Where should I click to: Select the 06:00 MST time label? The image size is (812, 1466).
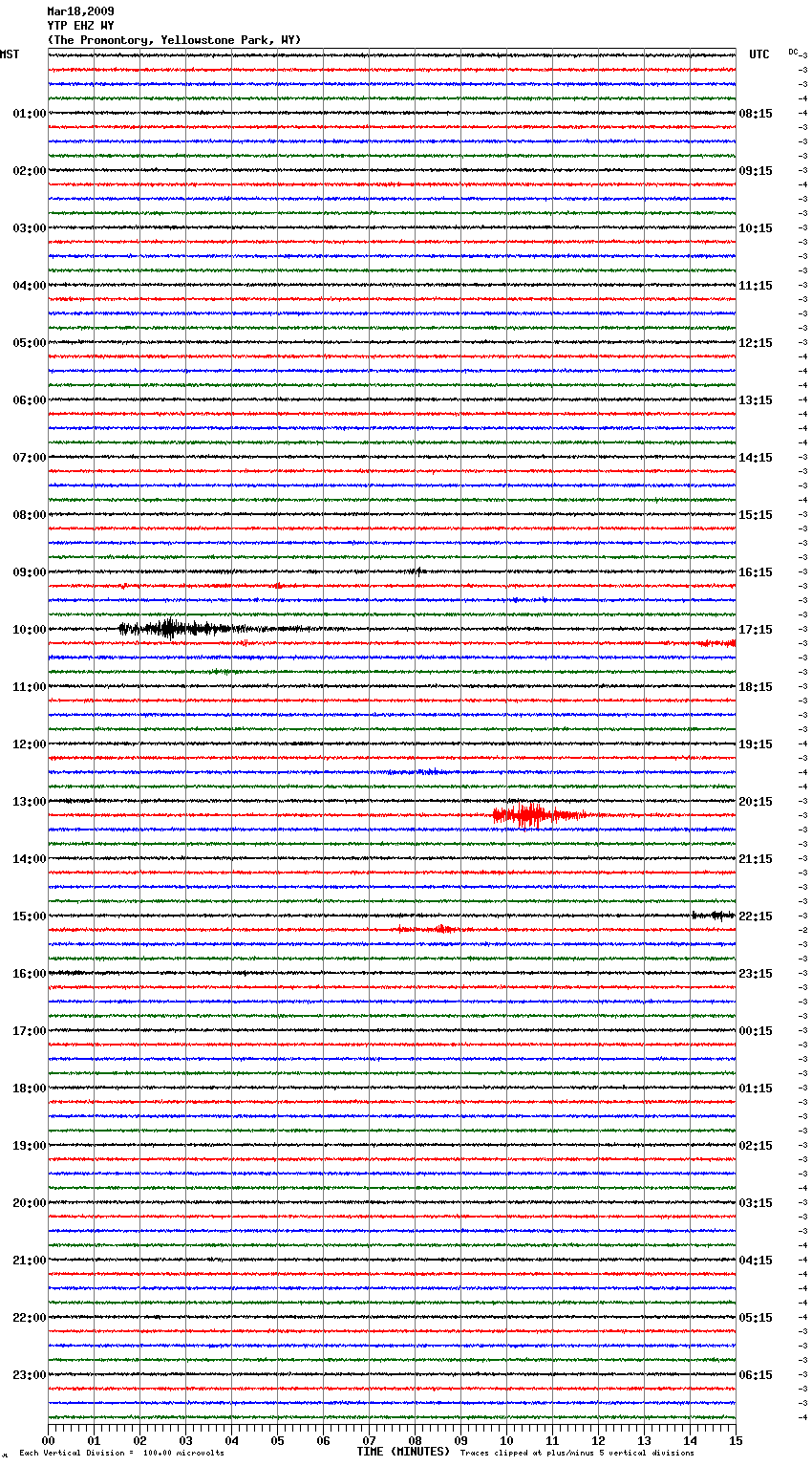tap(29, 400)
